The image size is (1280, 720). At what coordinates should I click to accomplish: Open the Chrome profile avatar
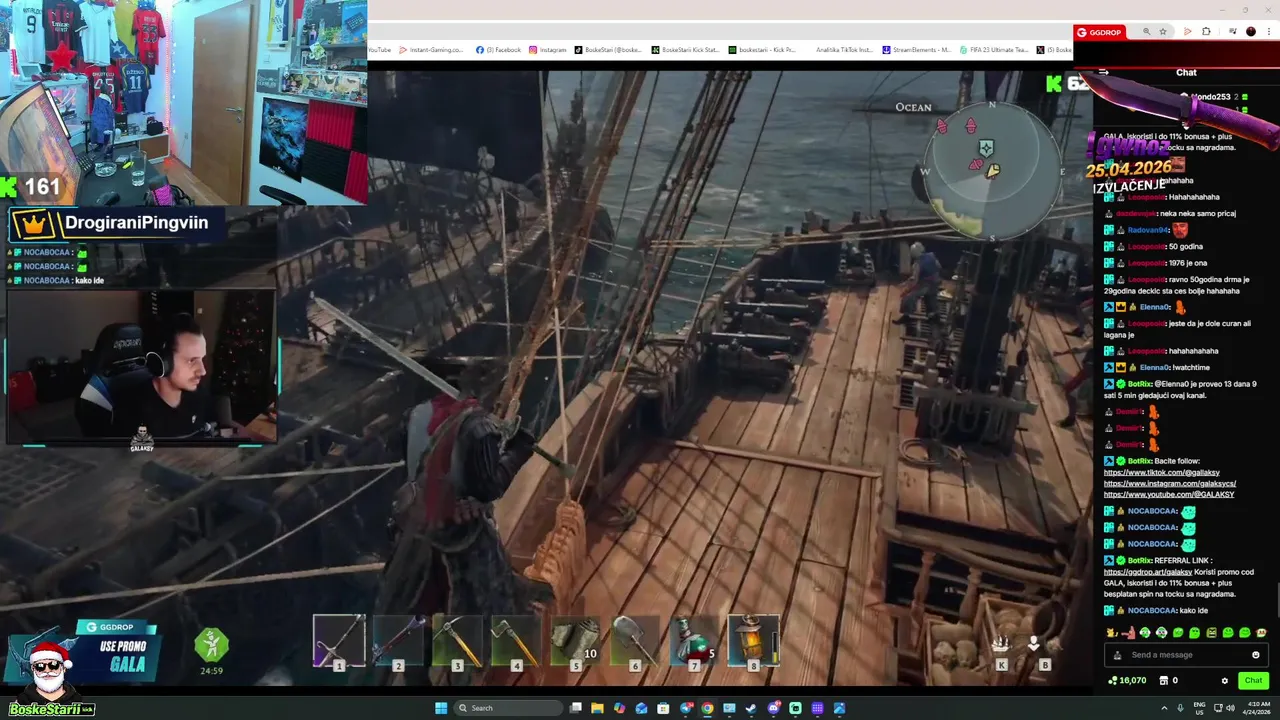[x=1251, y=32]
